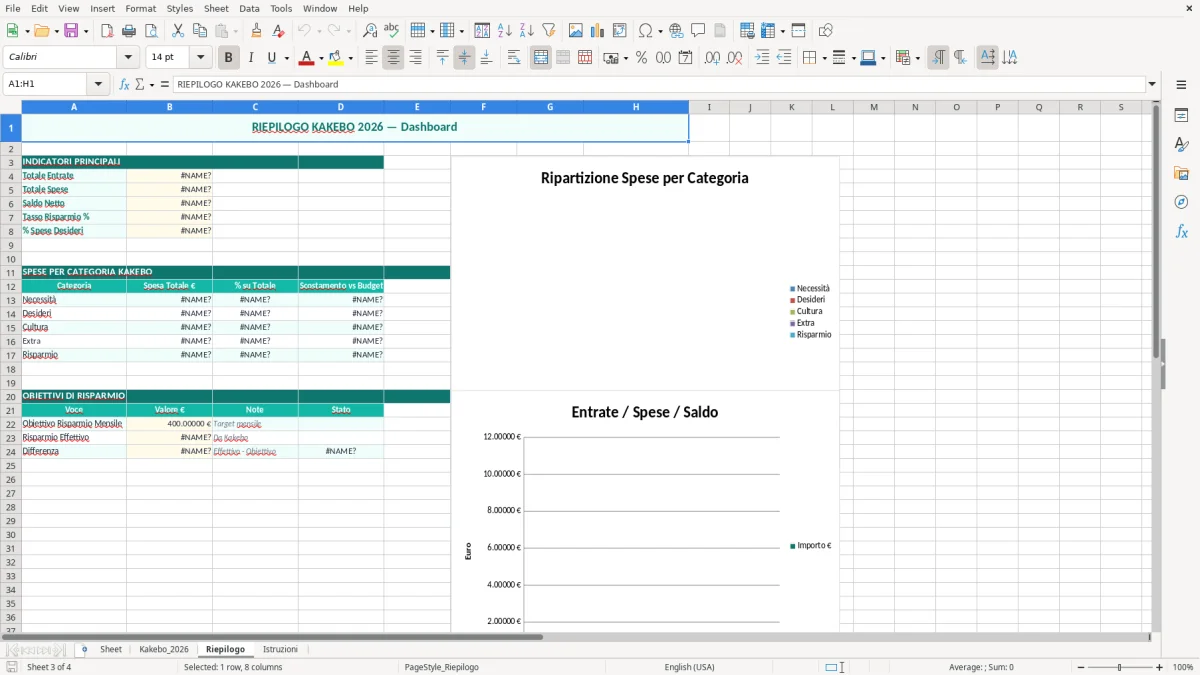Open the sidebar Functions panel
Screen dimensions: 1200x675
pyautogui.click(x=1181, y=231)
